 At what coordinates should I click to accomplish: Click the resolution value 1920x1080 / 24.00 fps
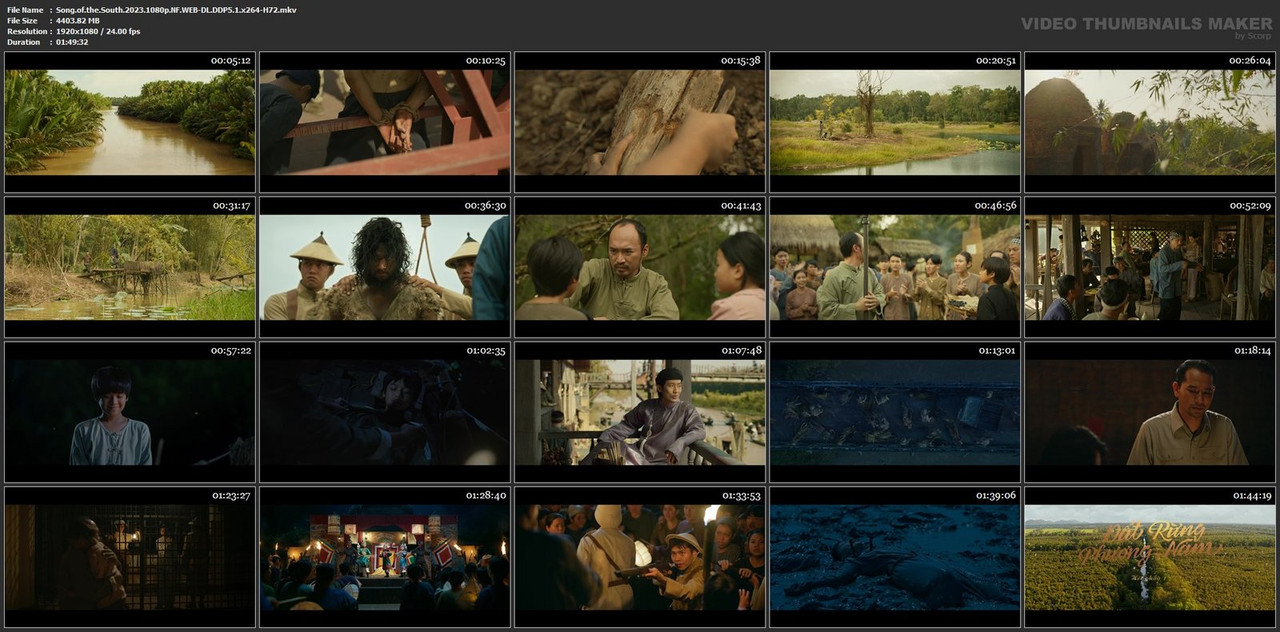click(98, 32)
